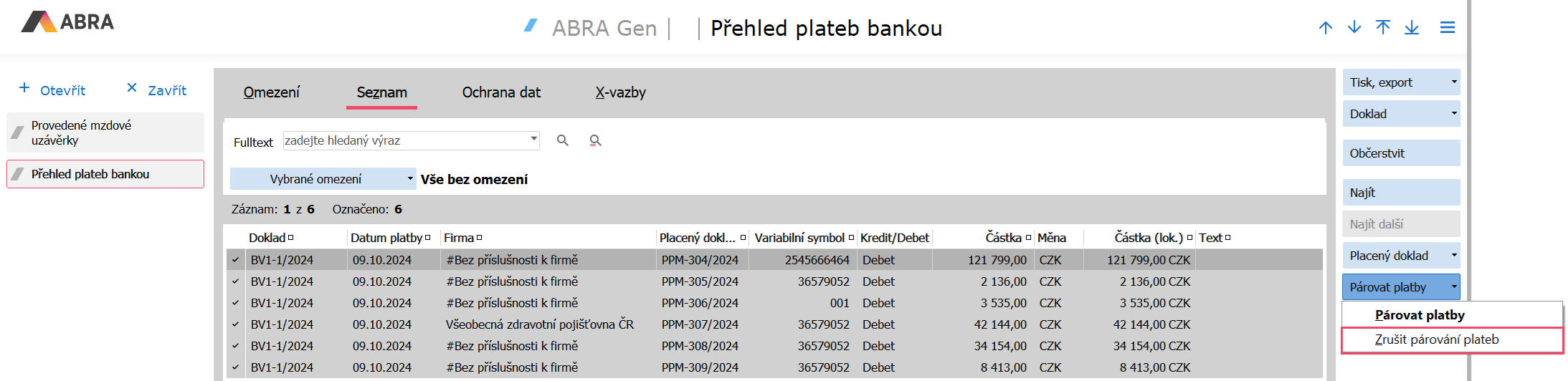The width and height of the screenshot is (1568, 381).
Task: Open the hamburger menu icon
Action: pos(1448,28)
